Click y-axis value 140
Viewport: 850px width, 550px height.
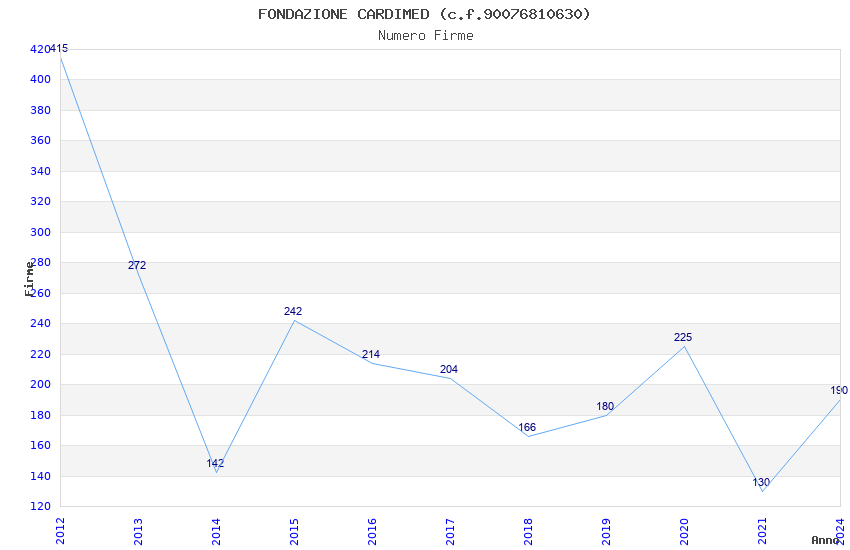[x=40, y=476]
